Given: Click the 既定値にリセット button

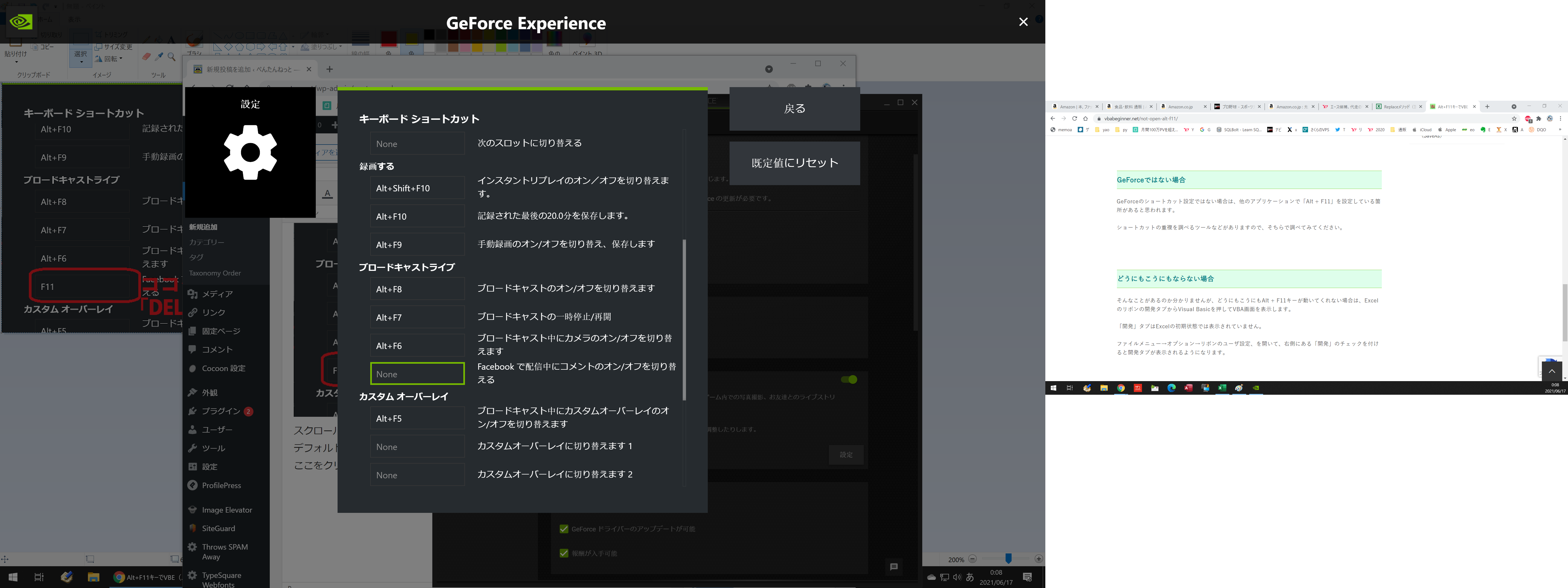Looking at the screenshot, I should click(794, 163).
